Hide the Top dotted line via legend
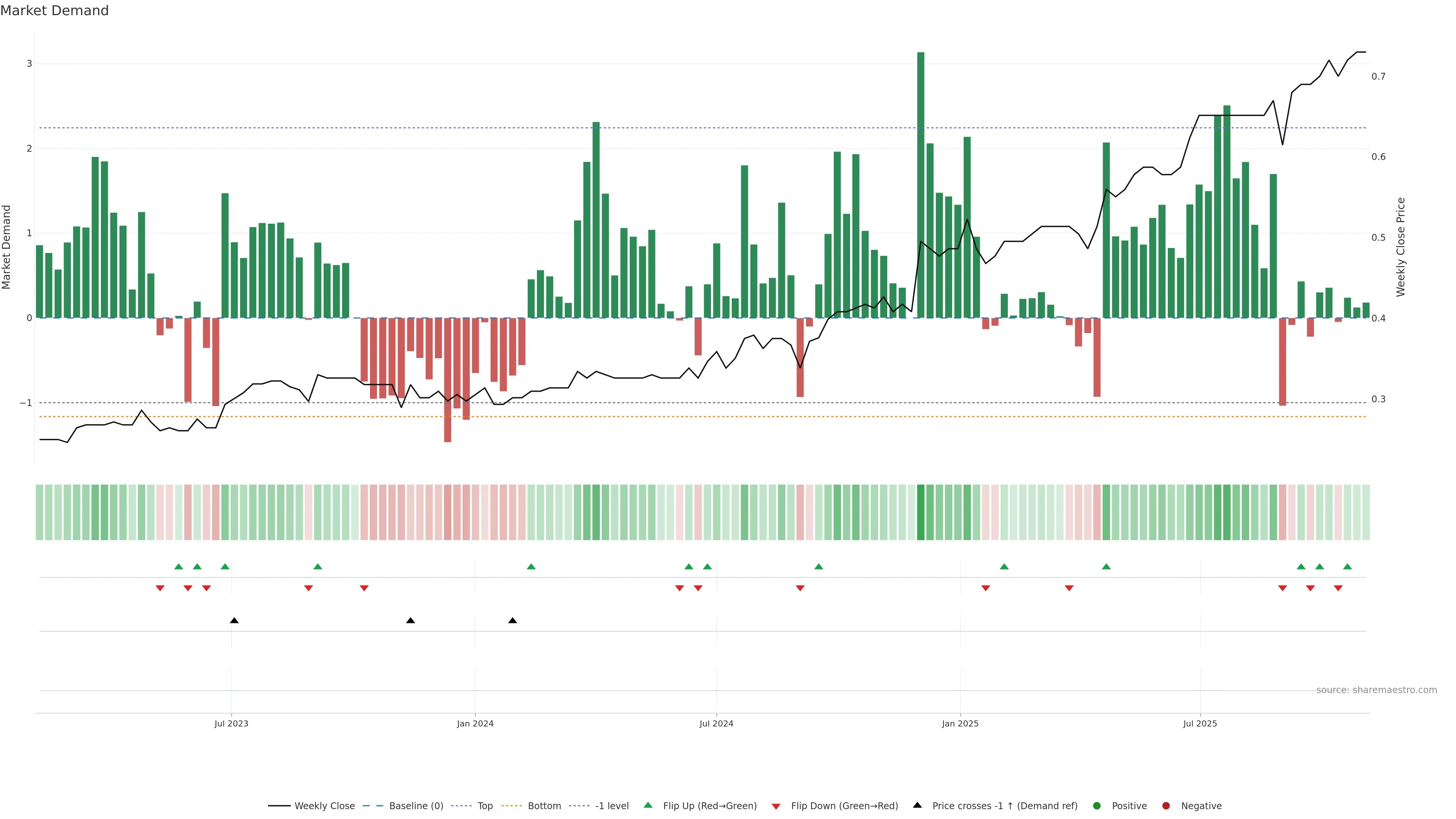This screenshot has height=819, width=1456. pos(485,805)
